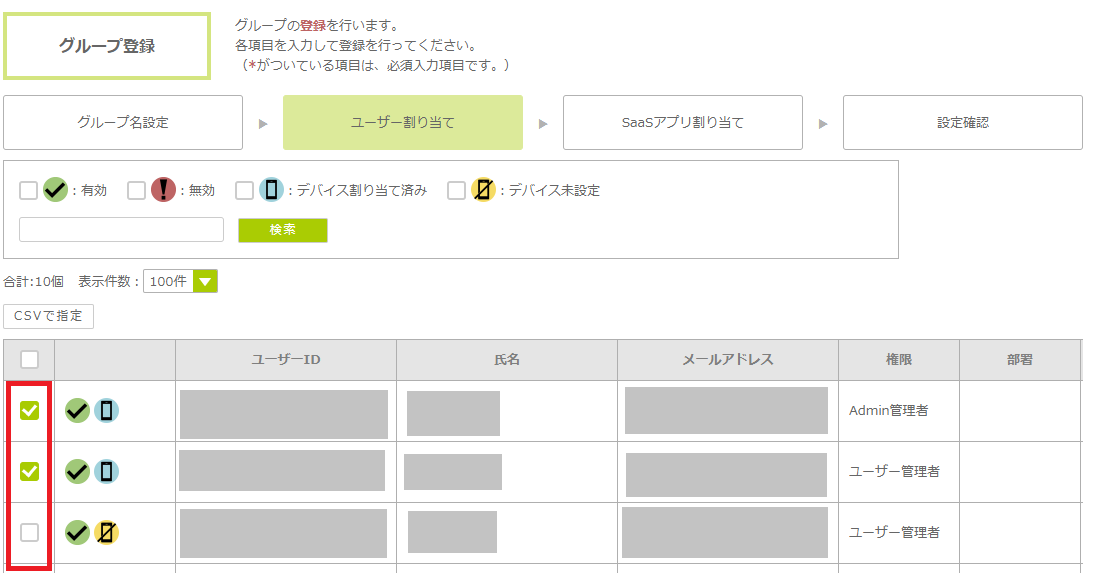Click red exclamation disabled icon in filter
Screen dimensions: 1098x573
[163, 190]
